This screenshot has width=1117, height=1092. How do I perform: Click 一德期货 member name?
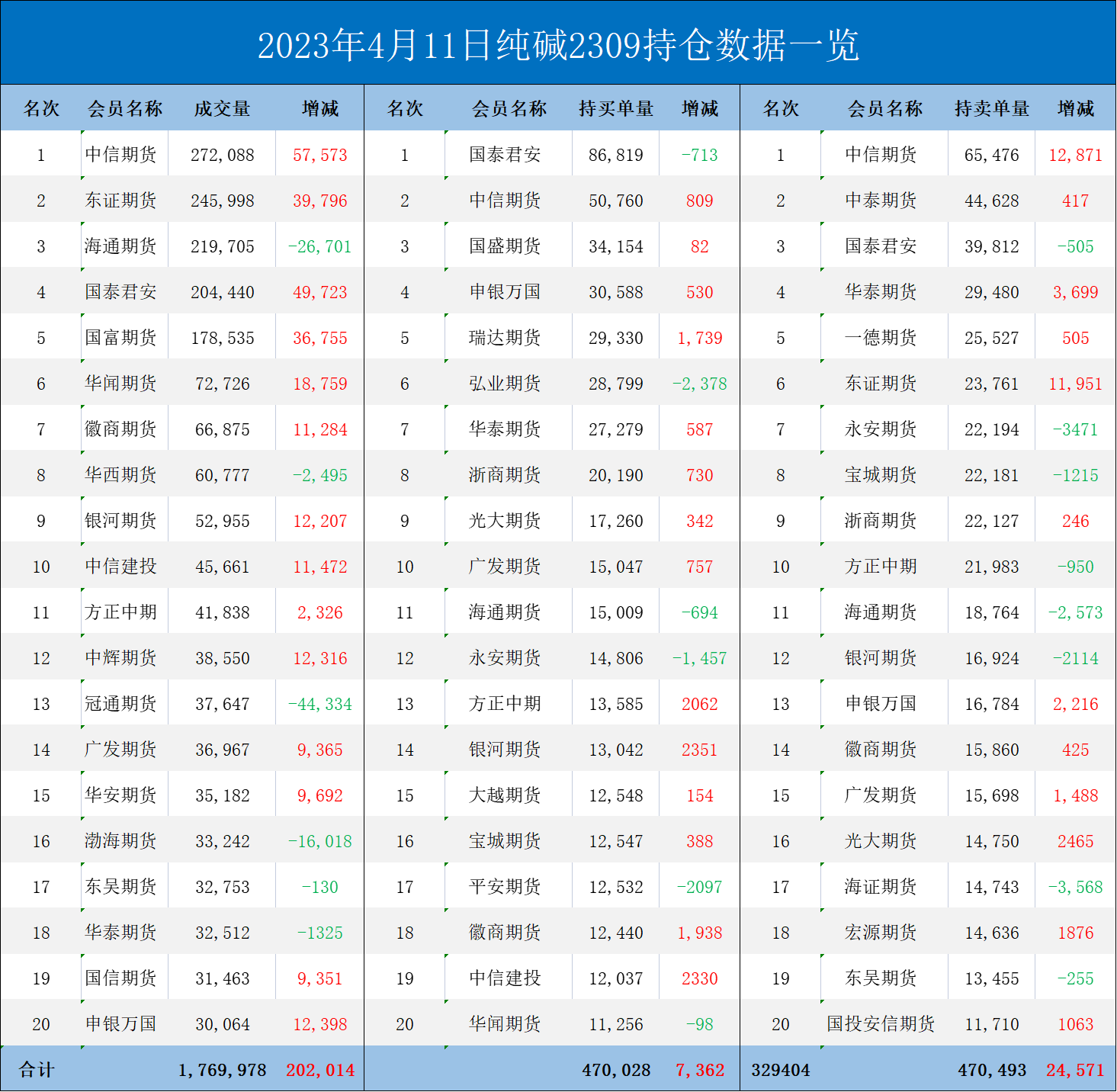pyautogui.click(x=881, y=338)
